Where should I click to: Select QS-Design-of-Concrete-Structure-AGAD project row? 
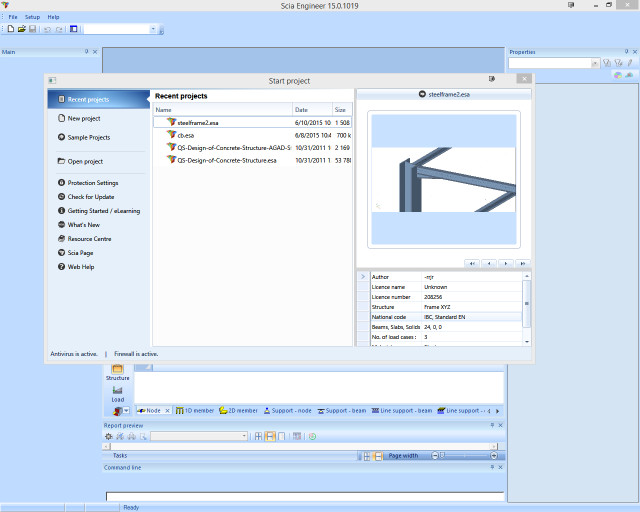[x=252, y=147]
